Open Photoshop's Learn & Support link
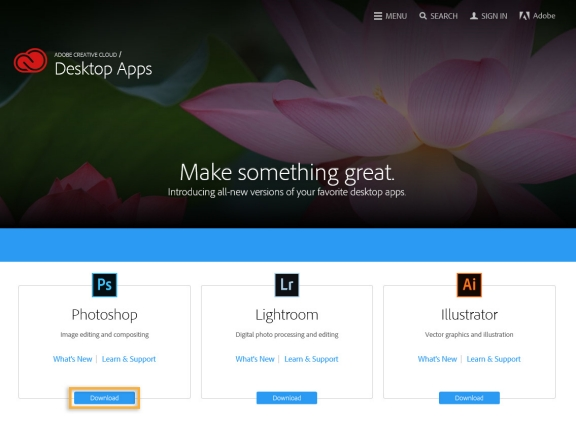Viewport: 576px width, 433px height. pos(129,359)
